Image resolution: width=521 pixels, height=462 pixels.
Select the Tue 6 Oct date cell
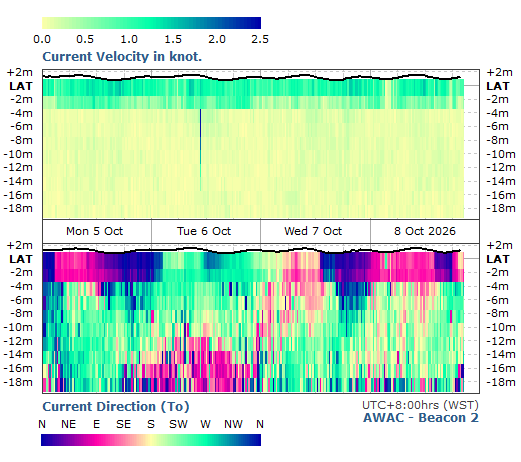(x=206, y=231)
